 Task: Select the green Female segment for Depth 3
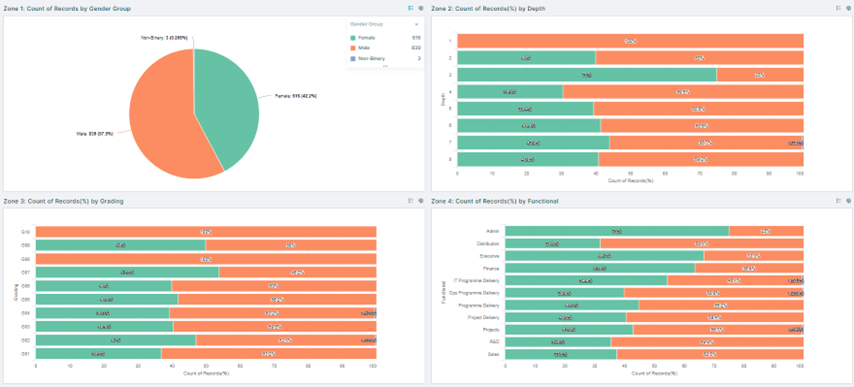587,75
